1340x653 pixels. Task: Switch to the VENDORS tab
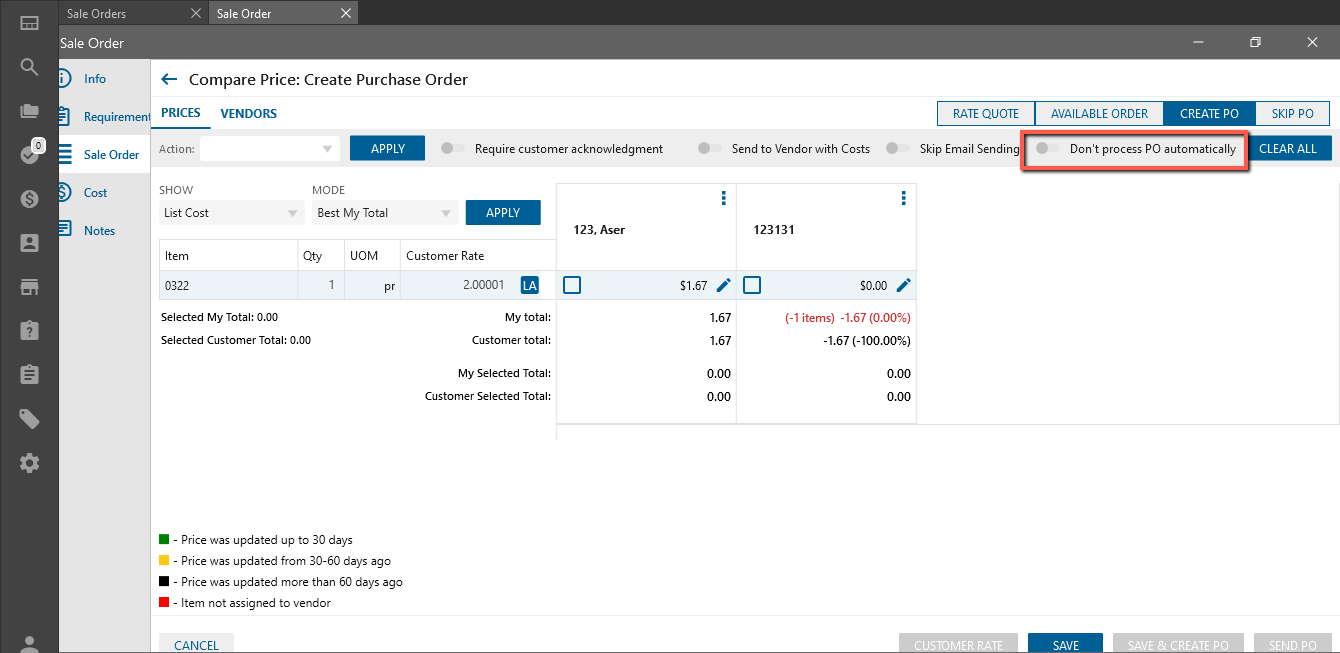point(248,114)
